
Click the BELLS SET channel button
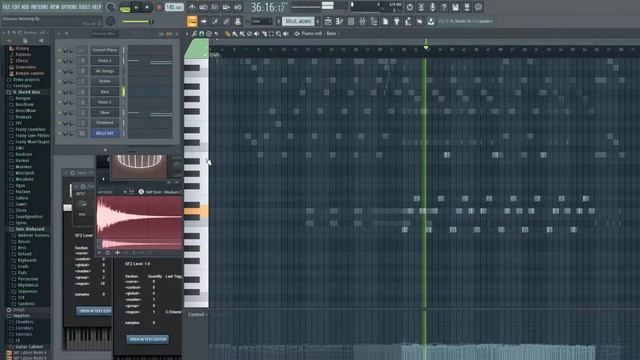pyautogui.click(x=104, y=133)
